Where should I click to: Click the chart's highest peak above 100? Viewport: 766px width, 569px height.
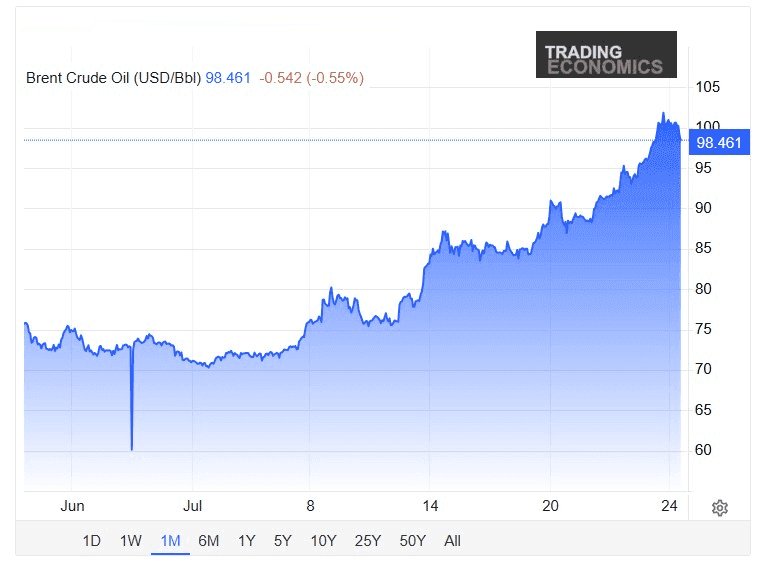[x=663, y=114]
